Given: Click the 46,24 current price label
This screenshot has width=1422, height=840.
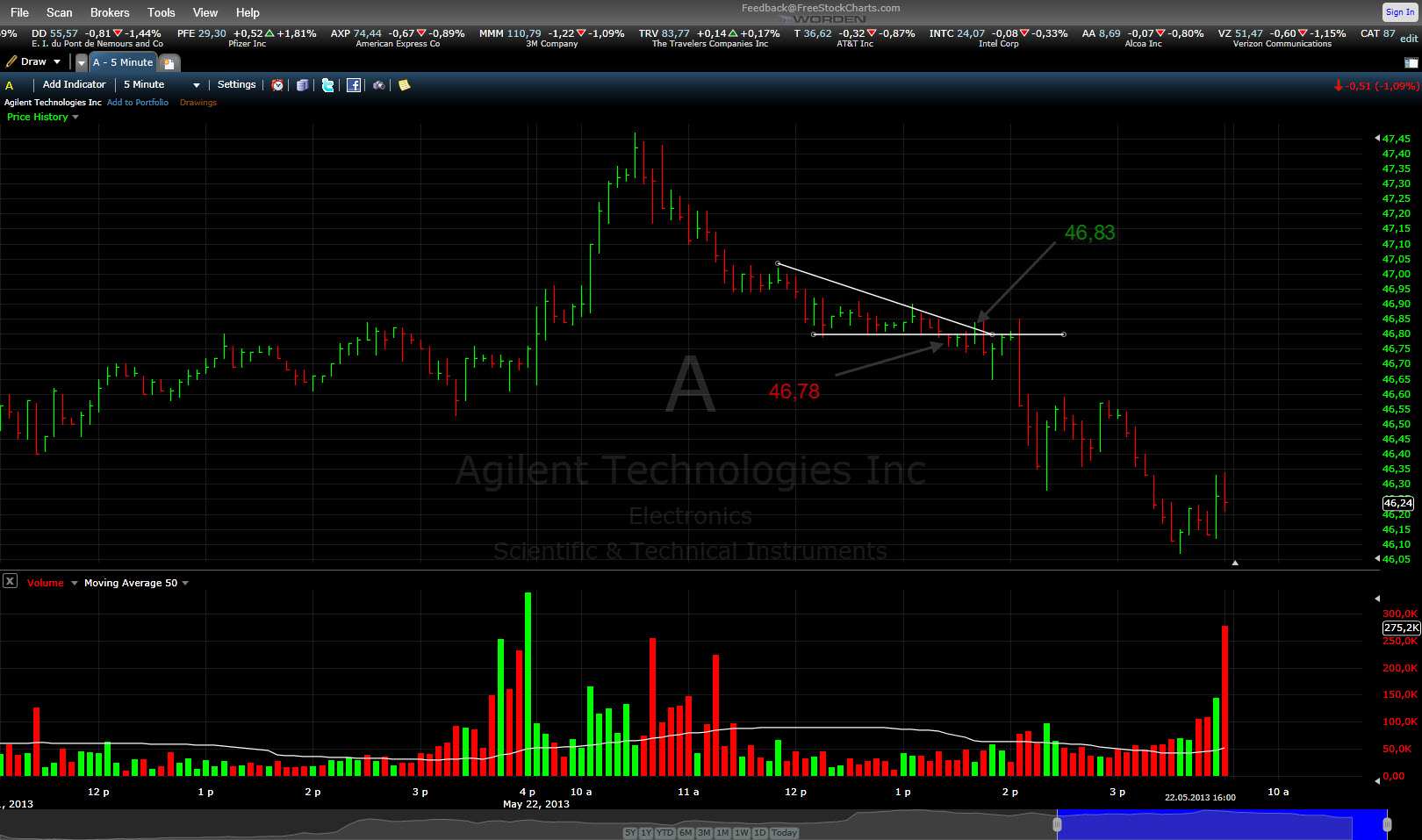Looking at the screenshot, I should [1398, 503].
